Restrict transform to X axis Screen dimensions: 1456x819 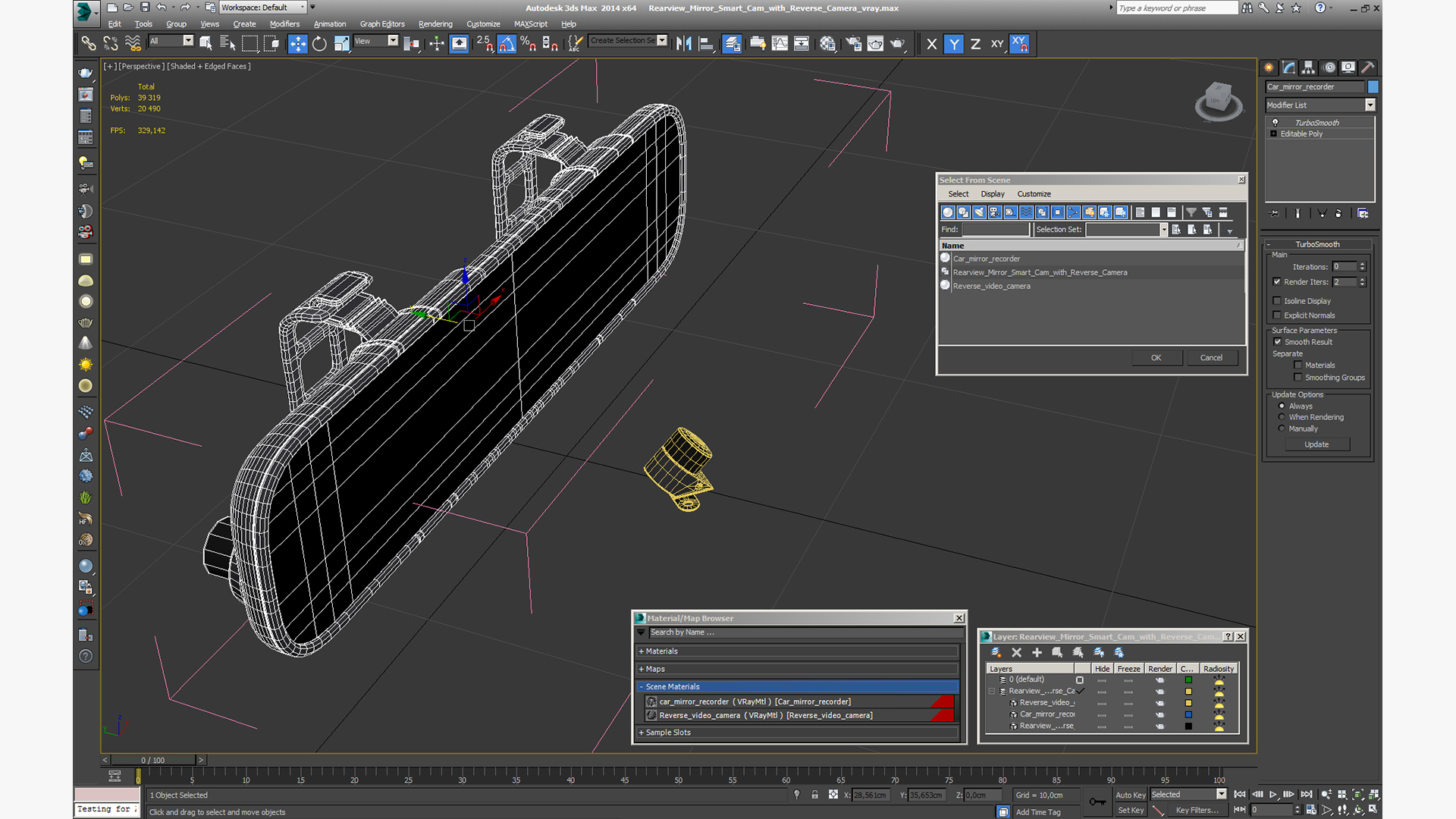pos(932,44)
